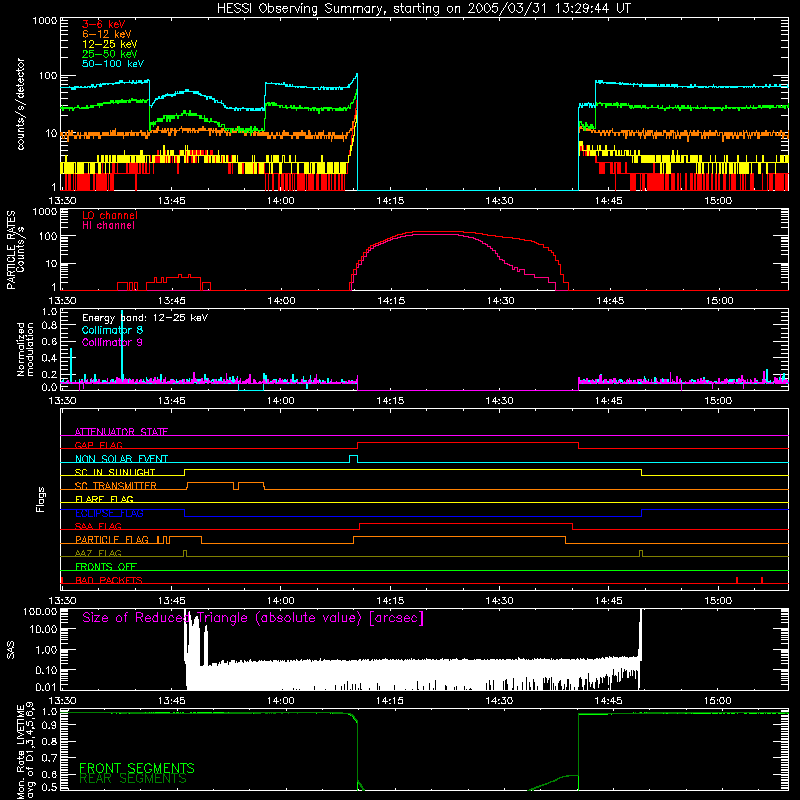This screenshot has width=800, height=800.
Task: Click the Normalized modulation axis label
Action: tap(25, 349)
